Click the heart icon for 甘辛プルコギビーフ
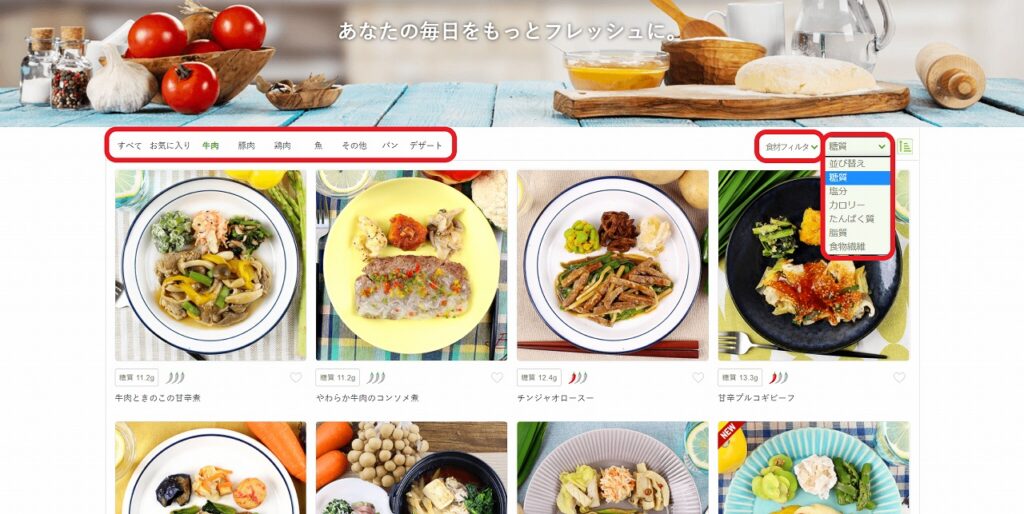This screenshot has height=514, width=1024. coord(899,377)
